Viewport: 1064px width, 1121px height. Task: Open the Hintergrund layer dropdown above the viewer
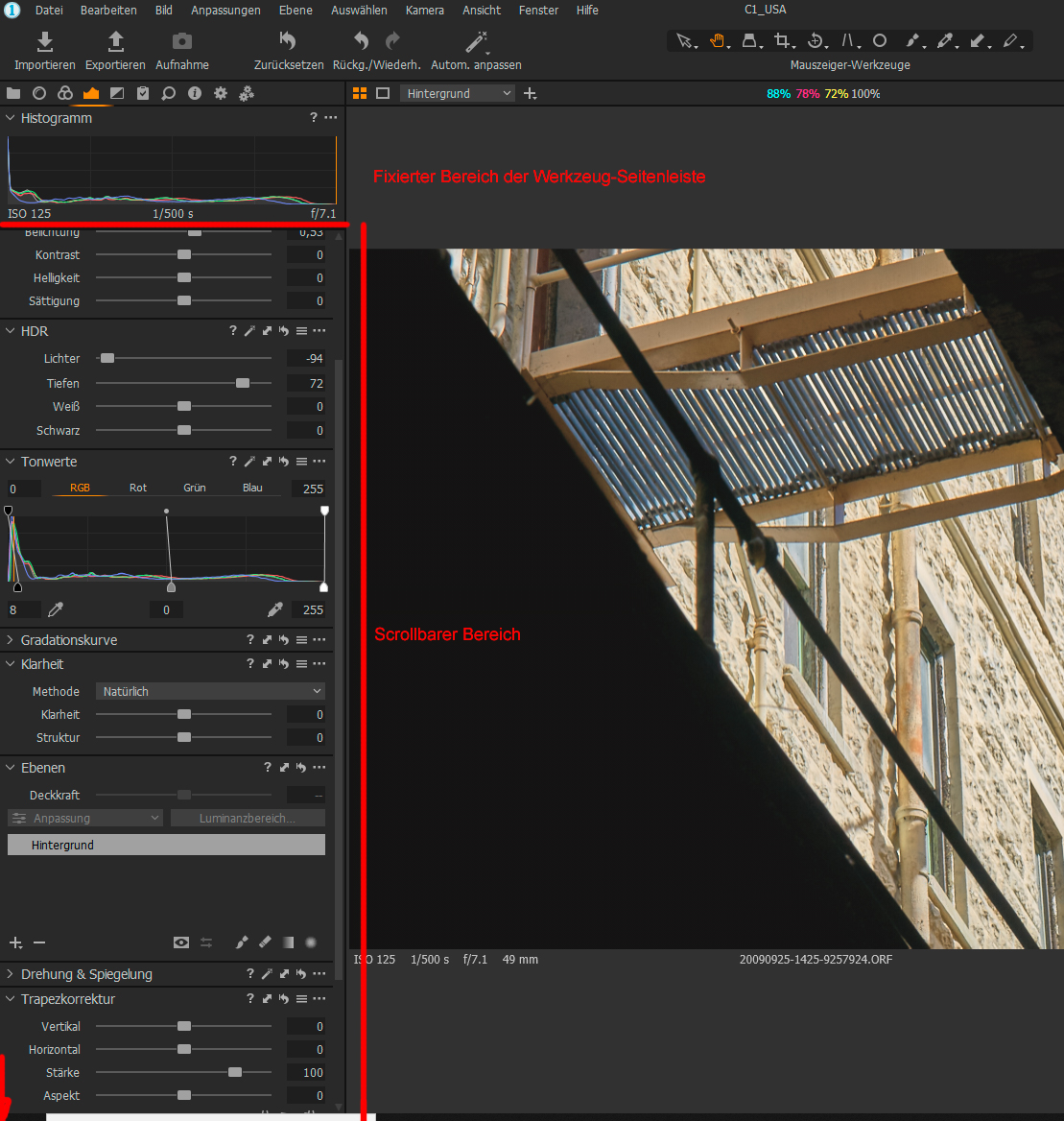click(x=458, y=94)
